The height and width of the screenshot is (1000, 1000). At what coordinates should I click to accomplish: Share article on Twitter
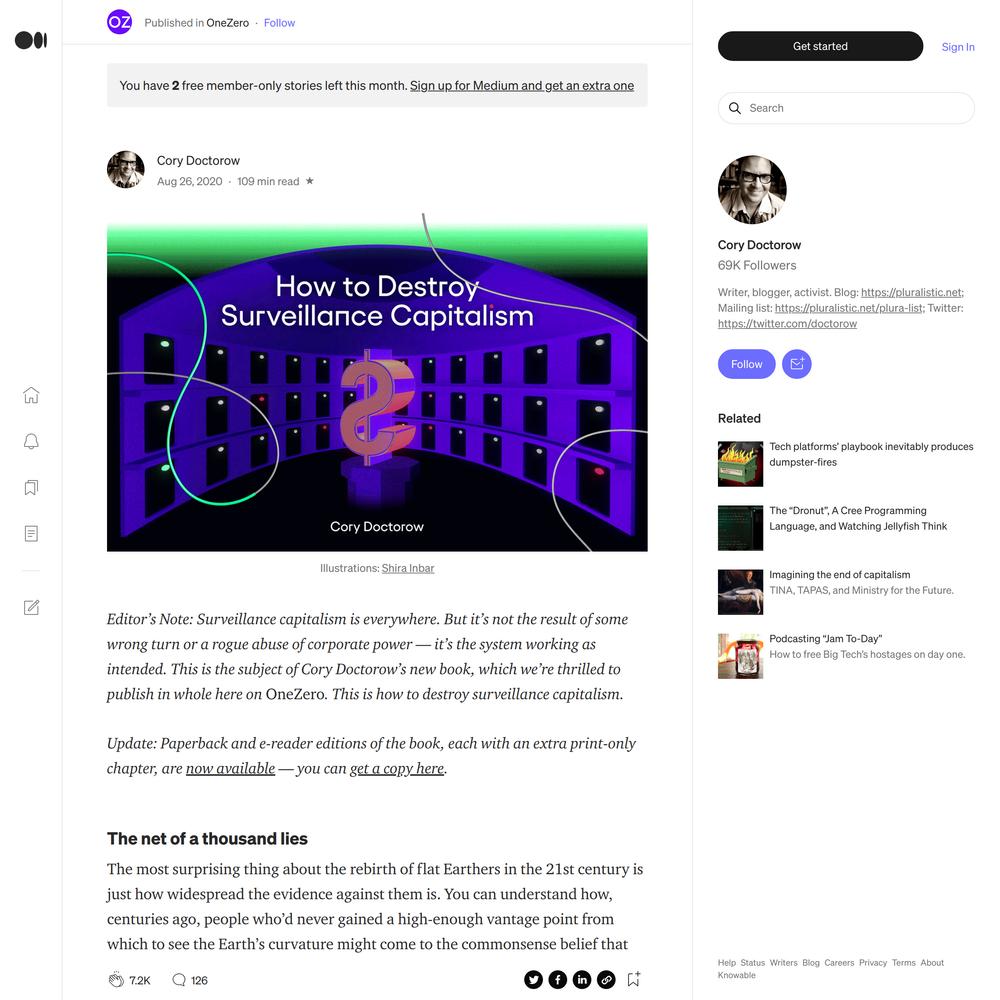coord(533,980)
